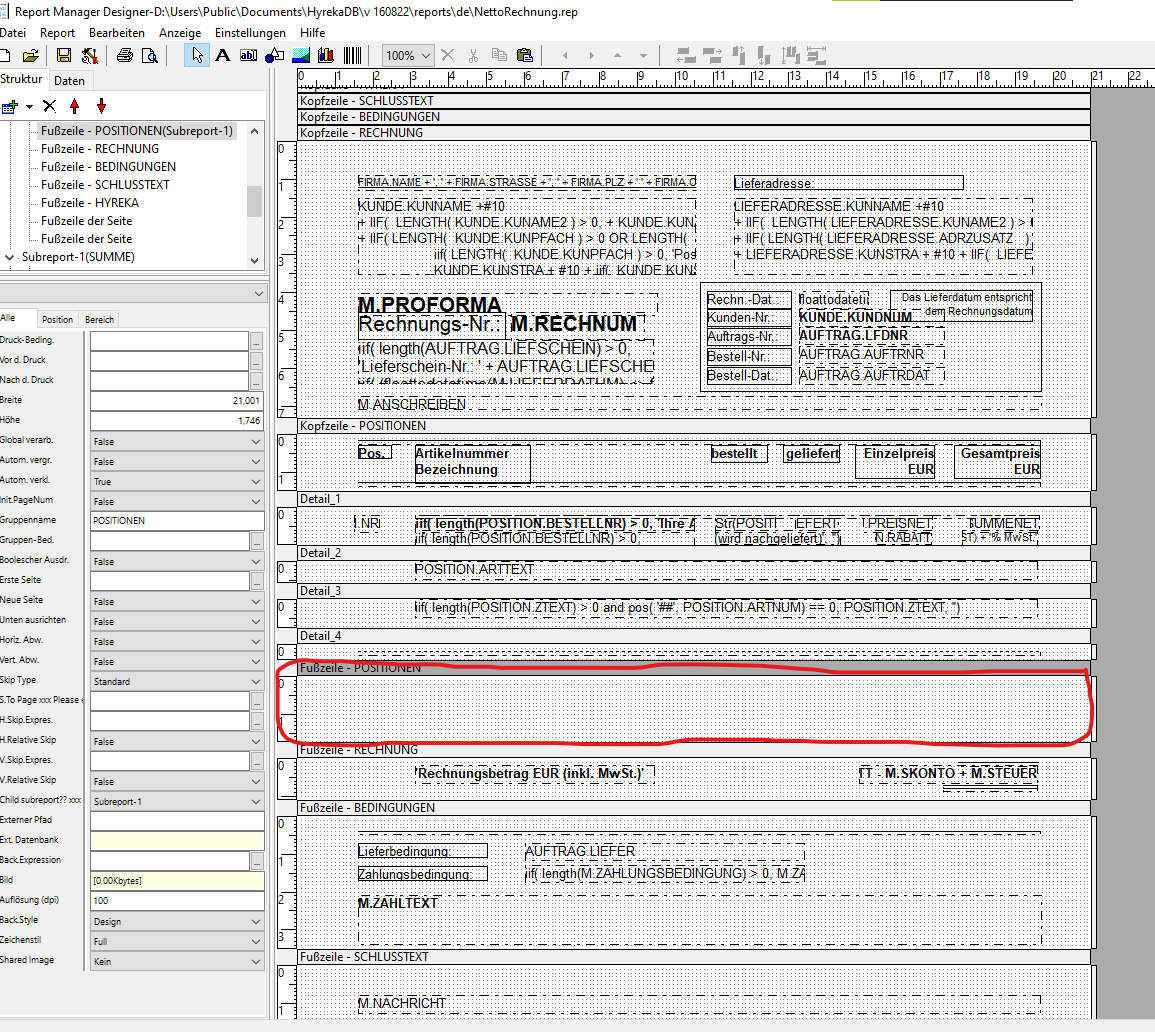
Task: Click the ellipsis button for Nach d. Druck
Action: pos(256,381)
